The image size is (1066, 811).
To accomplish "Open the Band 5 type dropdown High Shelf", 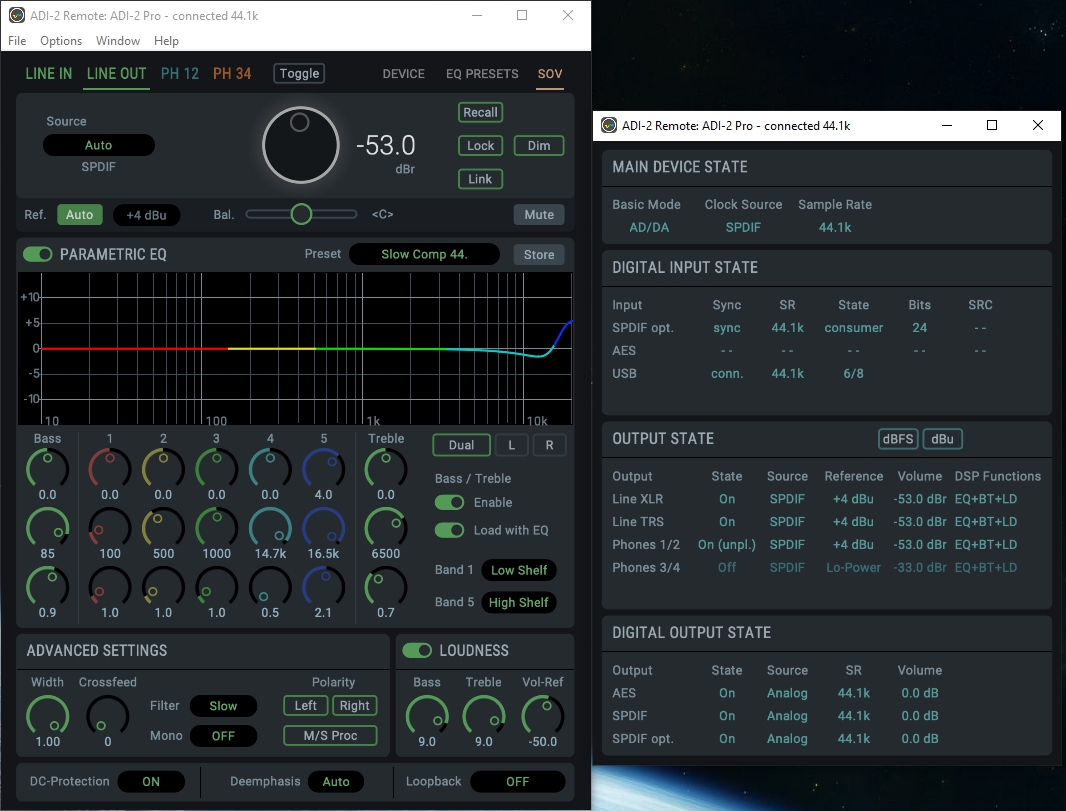I will point(519,602).
